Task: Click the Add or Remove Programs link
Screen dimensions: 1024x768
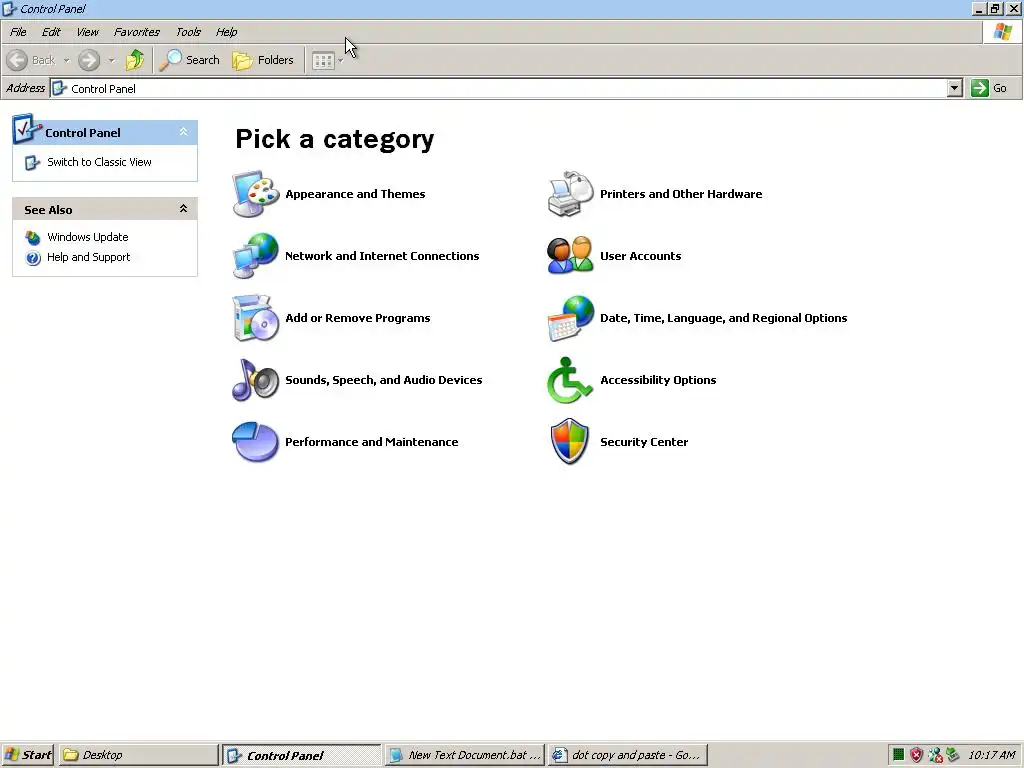Action: (x=358, y=318)
